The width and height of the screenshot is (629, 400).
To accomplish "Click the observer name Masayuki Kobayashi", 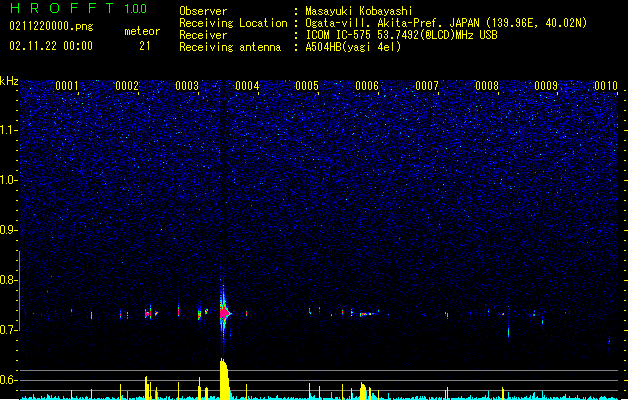I will pyautogui.click(x=359, y=11).
